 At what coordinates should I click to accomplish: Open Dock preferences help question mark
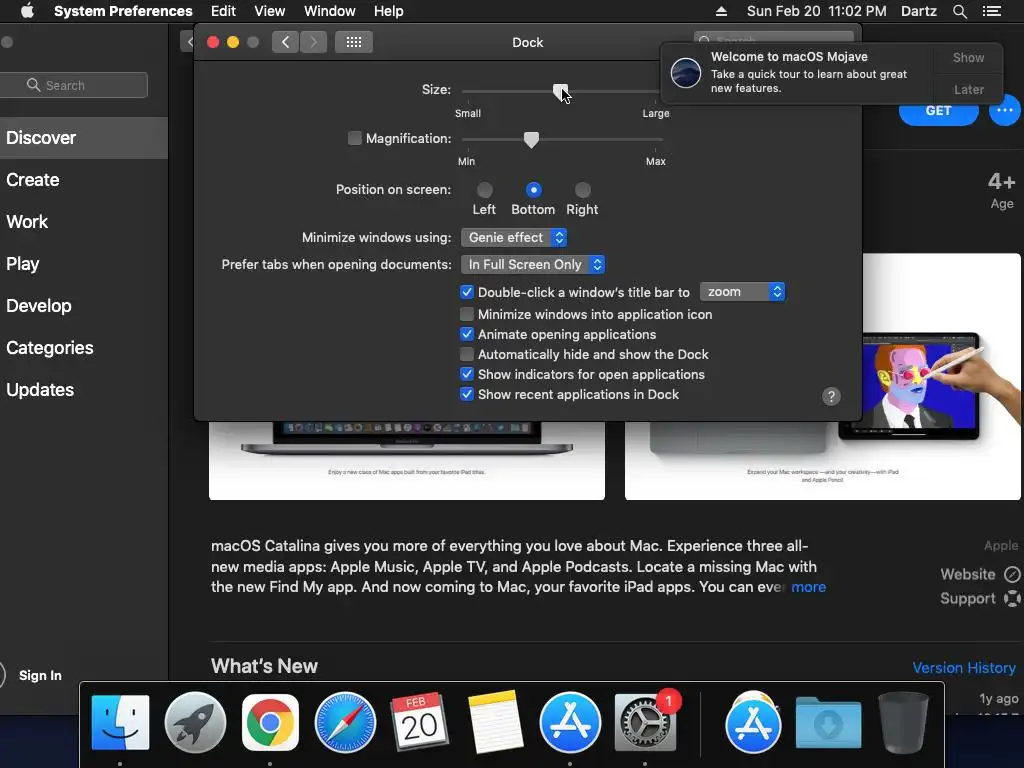click(831, 396)
